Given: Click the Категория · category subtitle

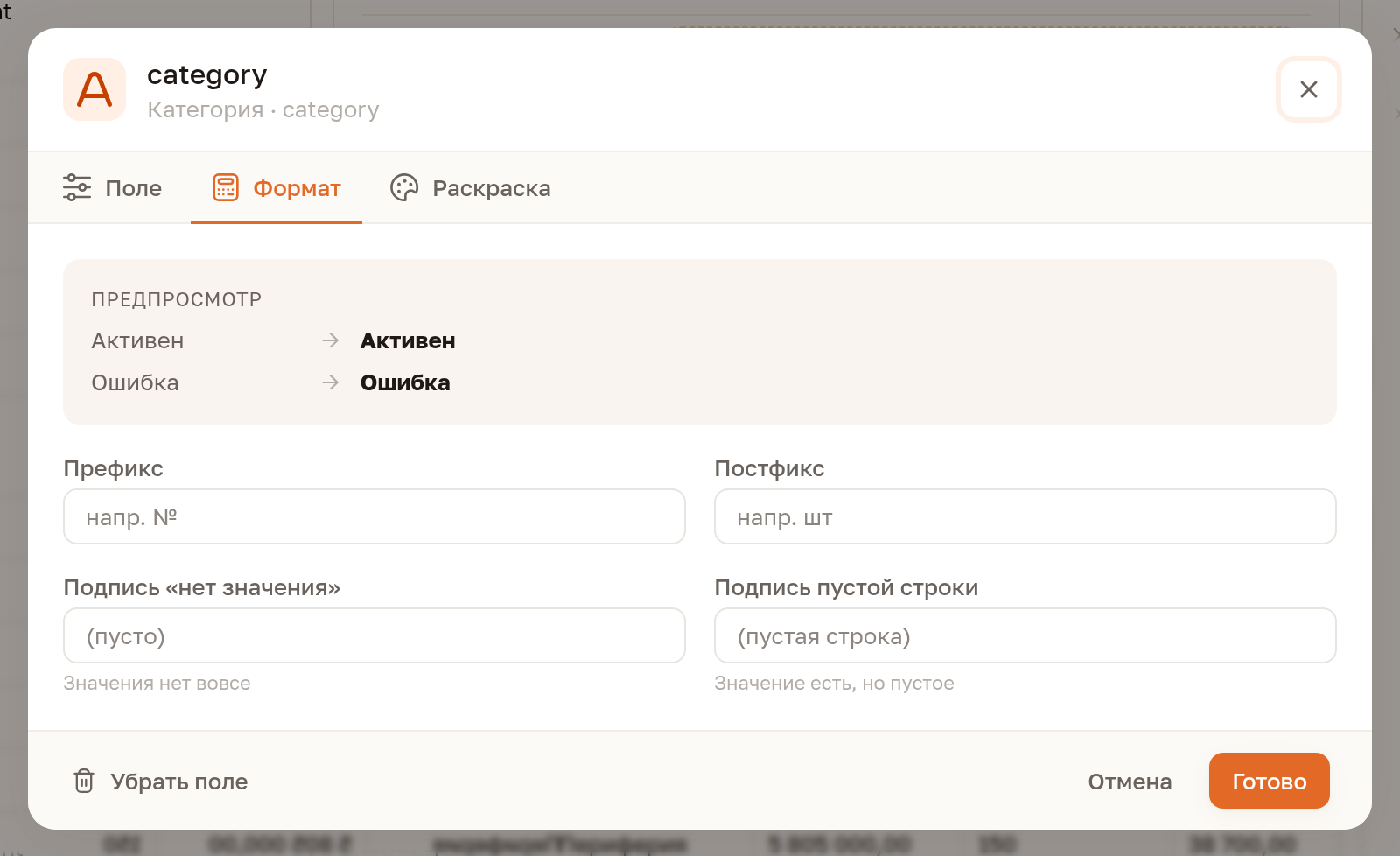Looking at the screenshot, I should pos(262,110).
